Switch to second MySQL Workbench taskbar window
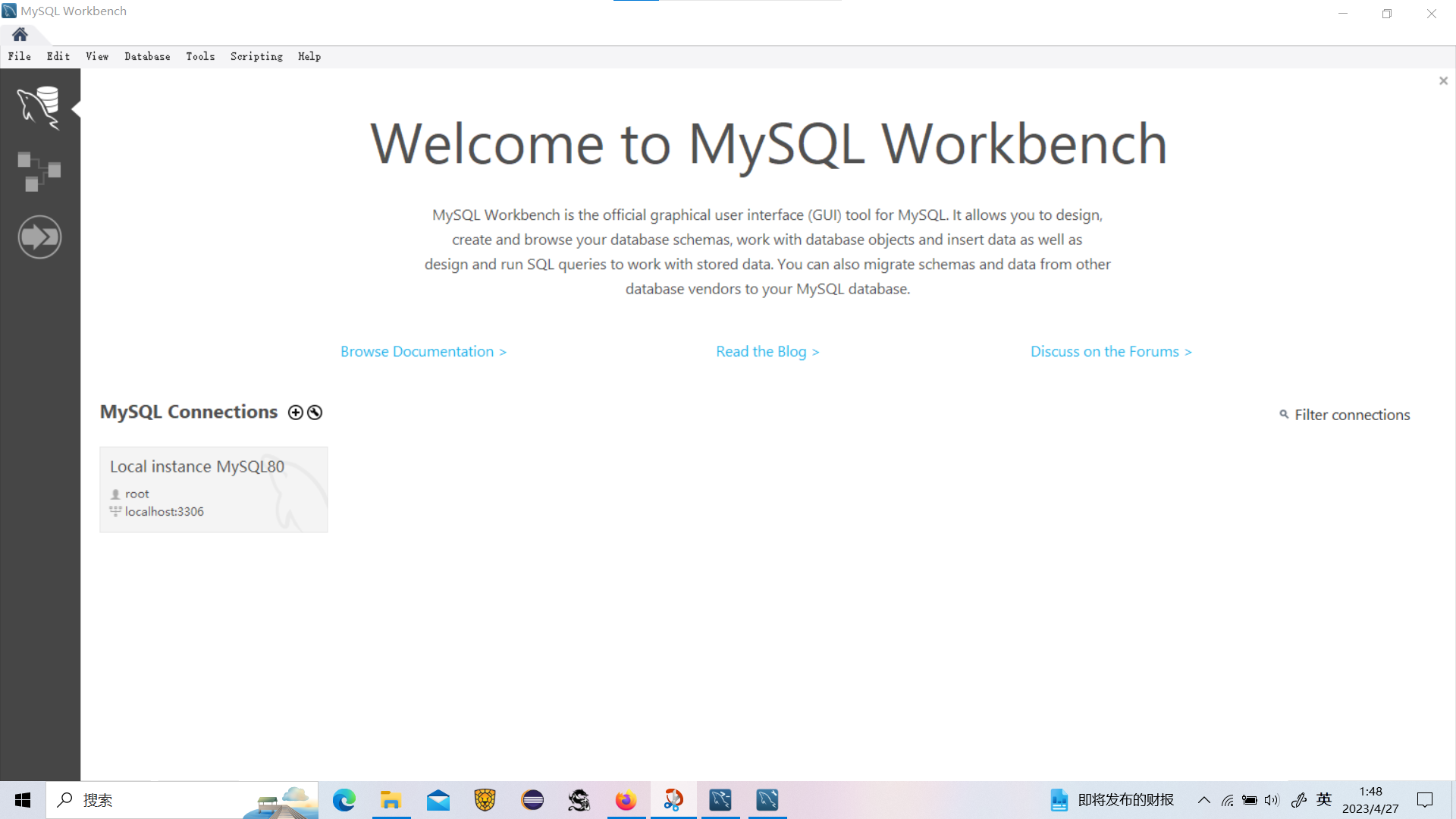This screenshot has width=1456, height=819. [x=767, y=800]
